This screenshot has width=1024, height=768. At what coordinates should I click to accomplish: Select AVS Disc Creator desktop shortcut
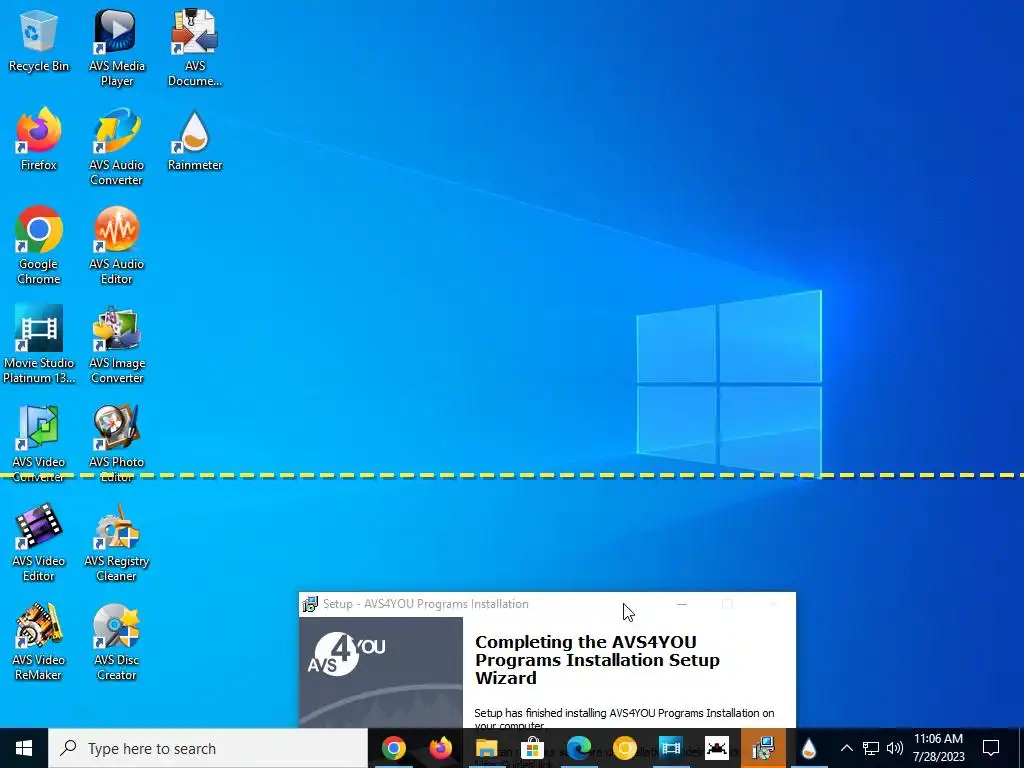coord(116,643)
